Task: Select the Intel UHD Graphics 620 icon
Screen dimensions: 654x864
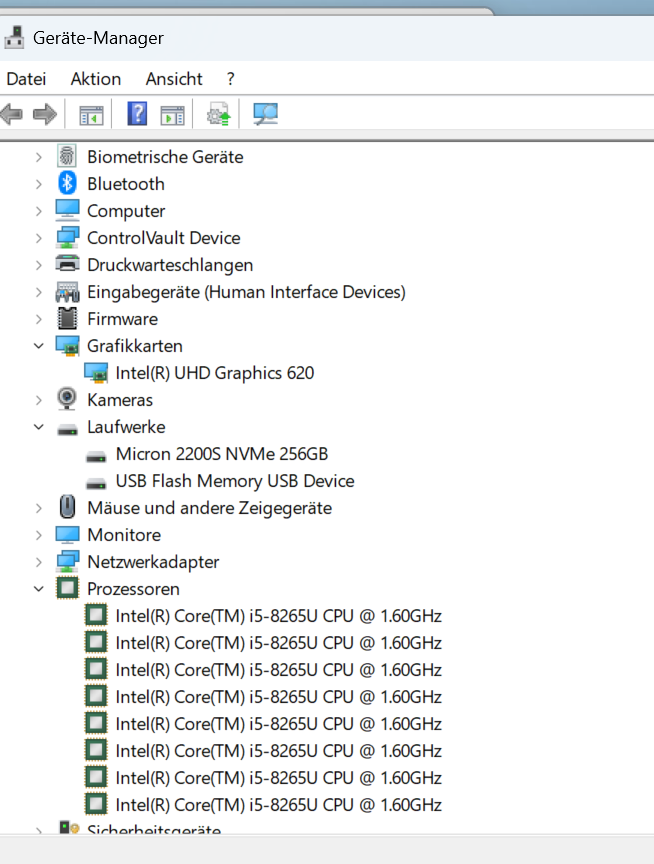Action: click(x=96, y=372)
